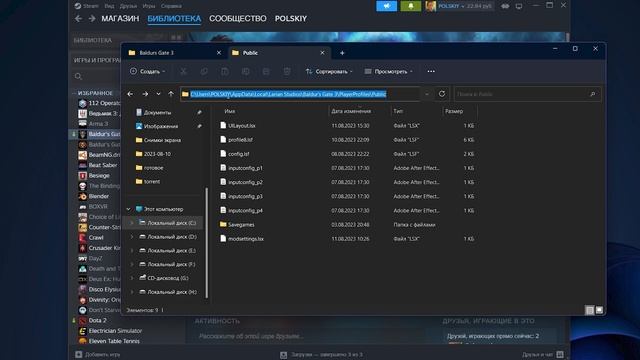
Task: Sort by the Размер column header
Action: (454, 111)
